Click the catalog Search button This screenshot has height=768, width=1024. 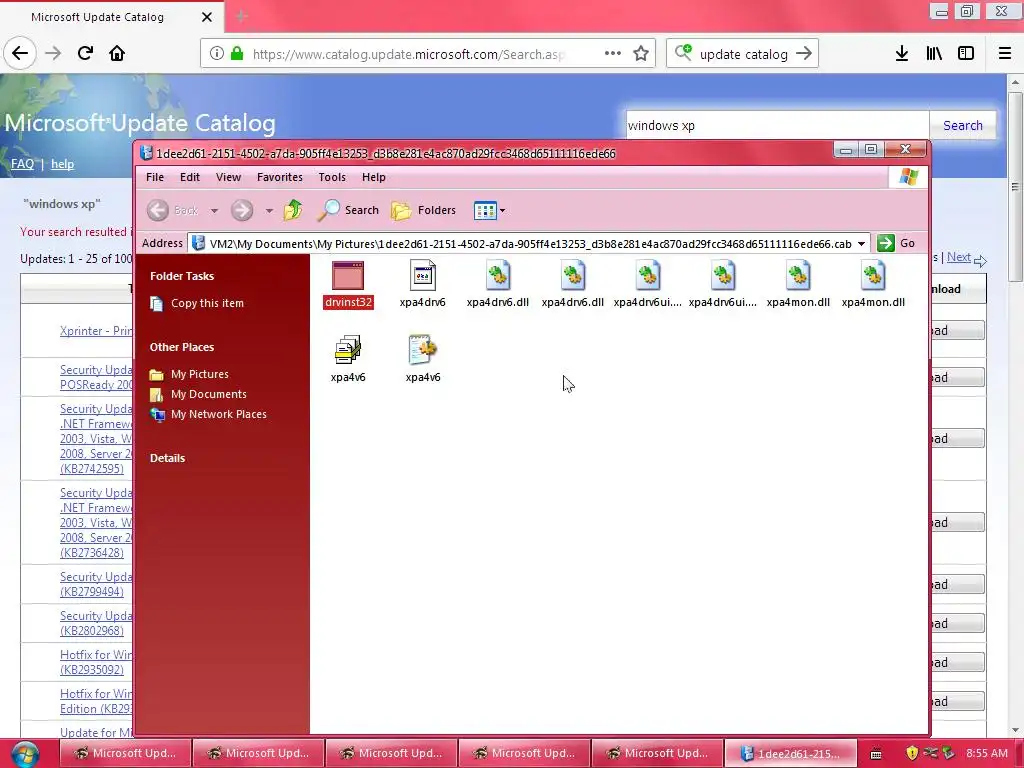(963, 125)
